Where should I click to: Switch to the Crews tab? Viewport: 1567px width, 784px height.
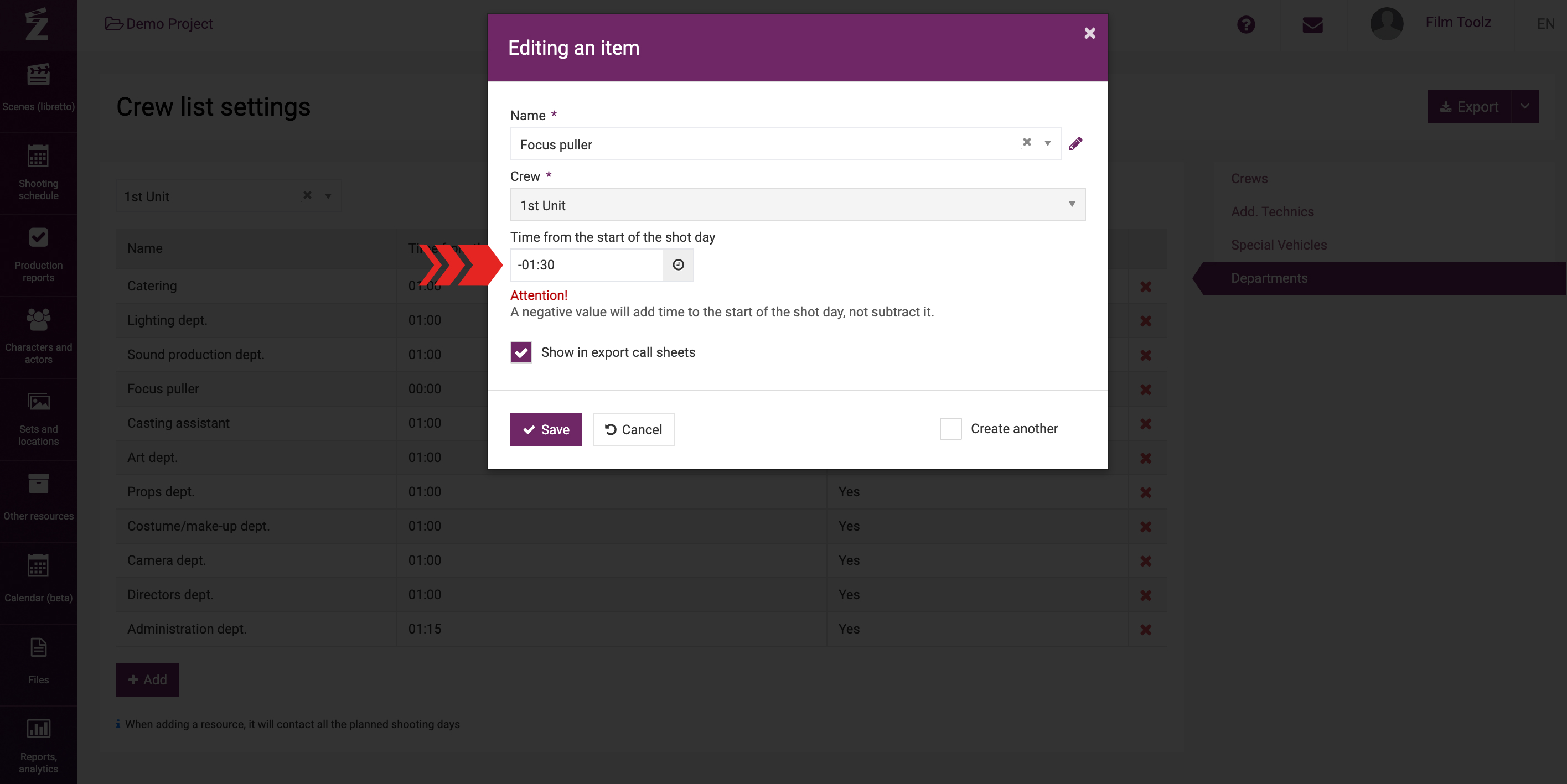tap(1249, 179)
